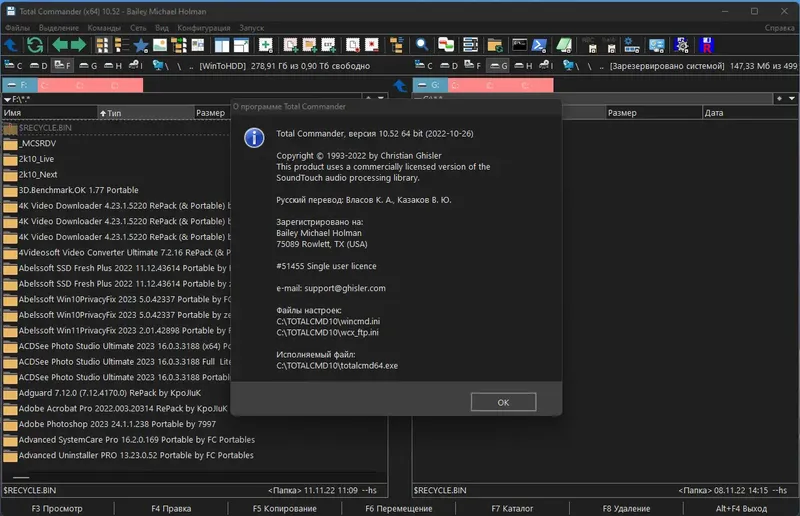Click blue arrow between panel tabs

pyautogui.click(x=400, y=85)
